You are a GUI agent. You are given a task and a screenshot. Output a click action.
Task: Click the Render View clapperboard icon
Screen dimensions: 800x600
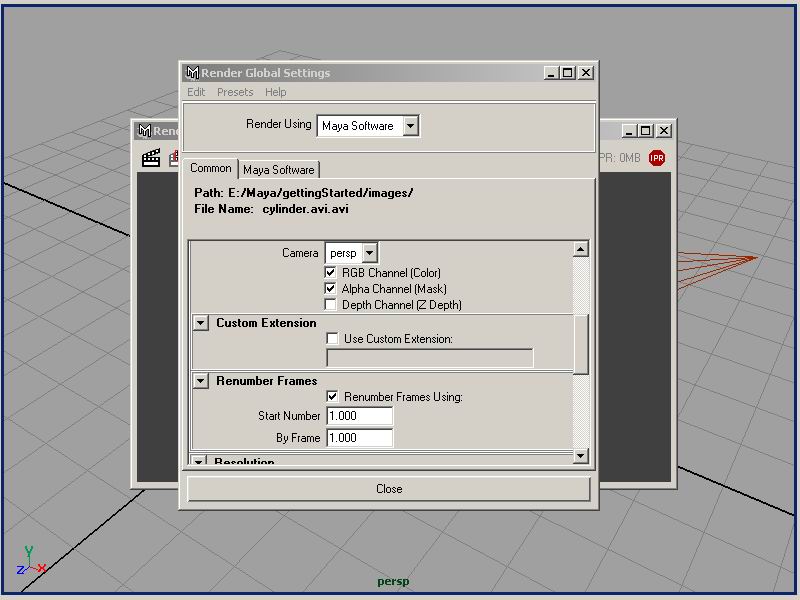point(151,158)
